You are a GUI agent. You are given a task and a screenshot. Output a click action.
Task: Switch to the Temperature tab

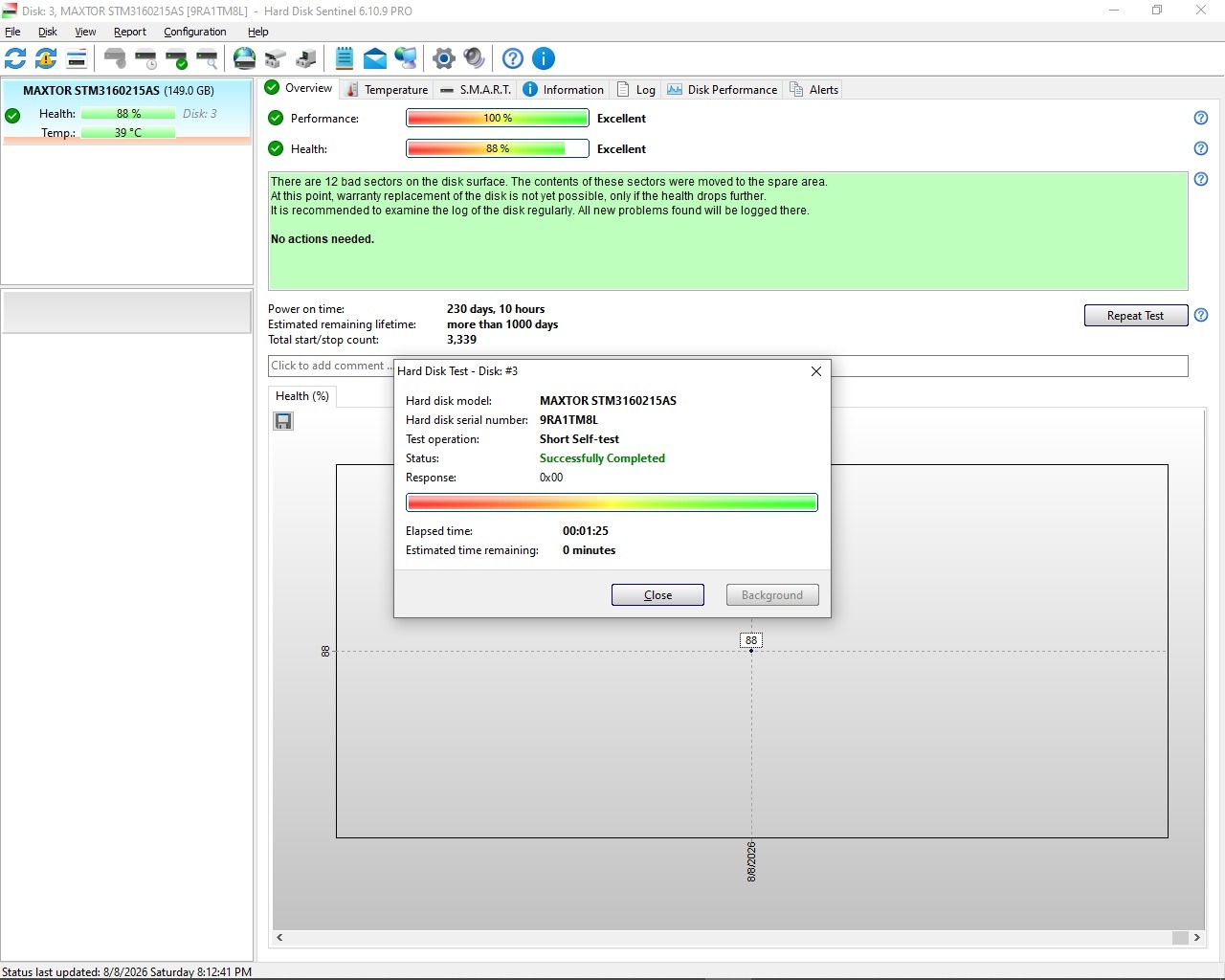tap(387, 89)
